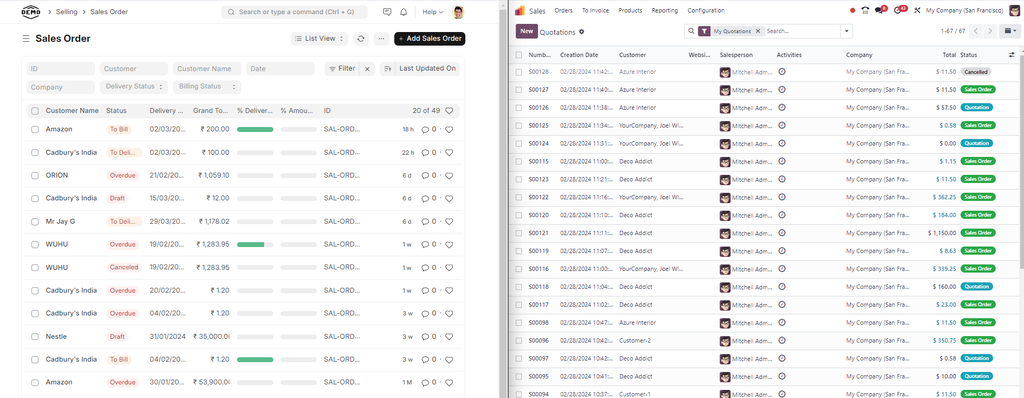Clear filters with the X beside Filter

coord(367,69)
